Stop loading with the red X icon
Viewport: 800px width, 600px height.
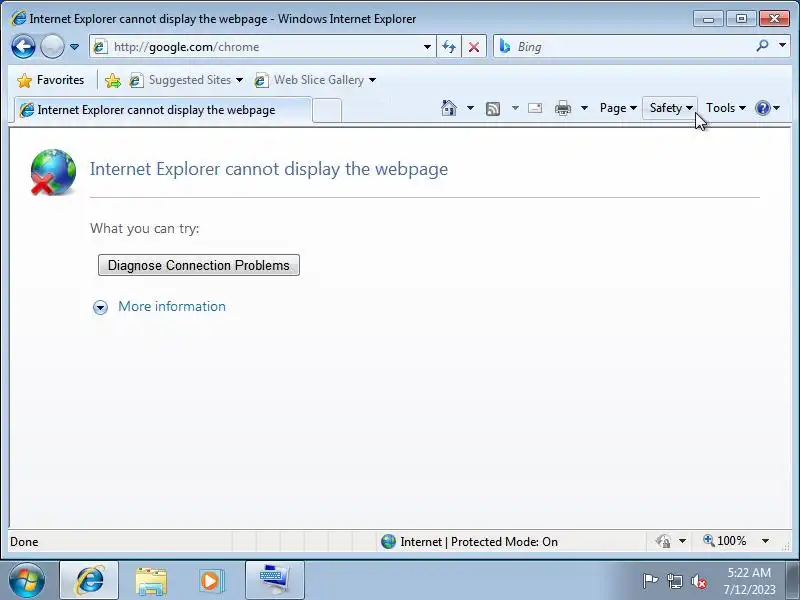coord(474,47)
